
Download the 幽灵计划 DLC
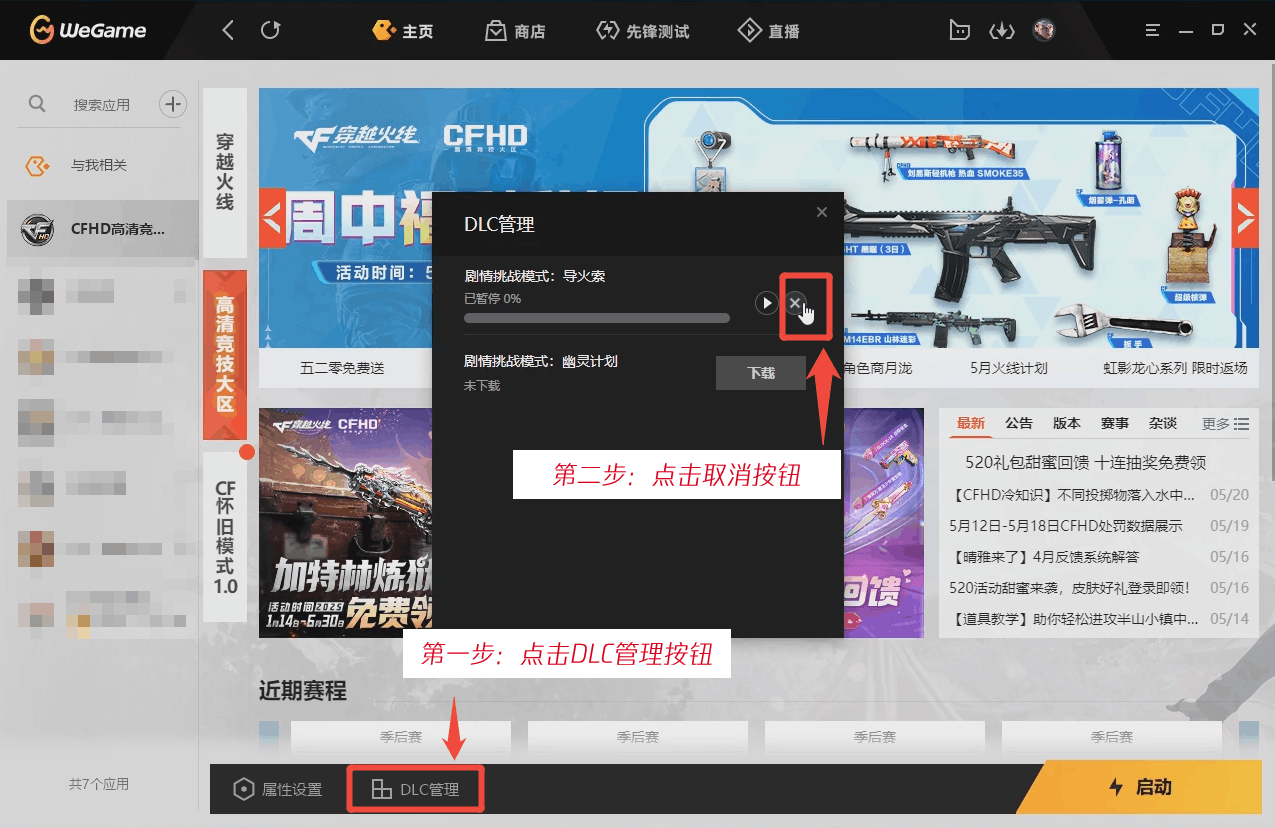tap(761, 373)
